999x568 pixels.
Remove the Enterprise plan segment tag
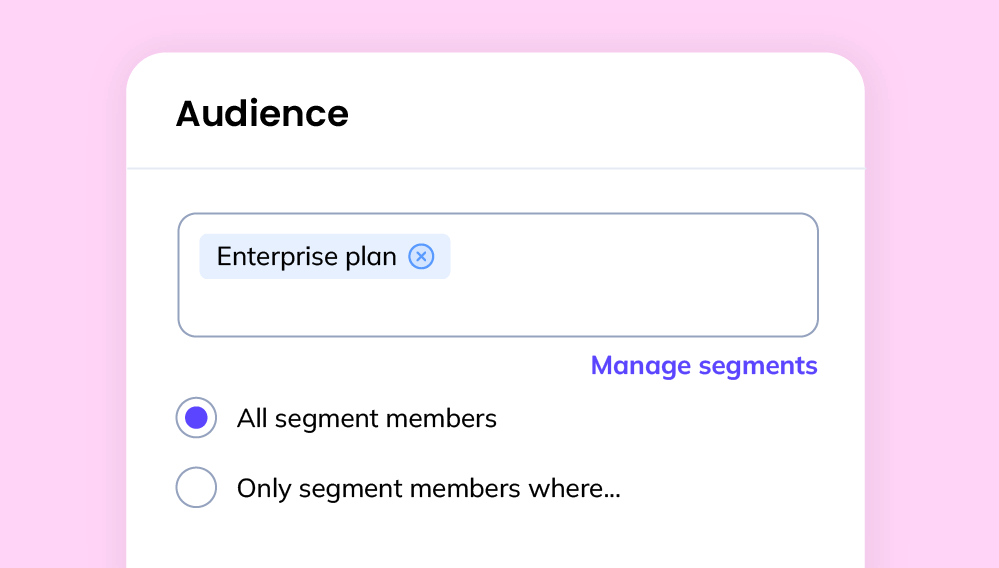click(x=422, y=257)
